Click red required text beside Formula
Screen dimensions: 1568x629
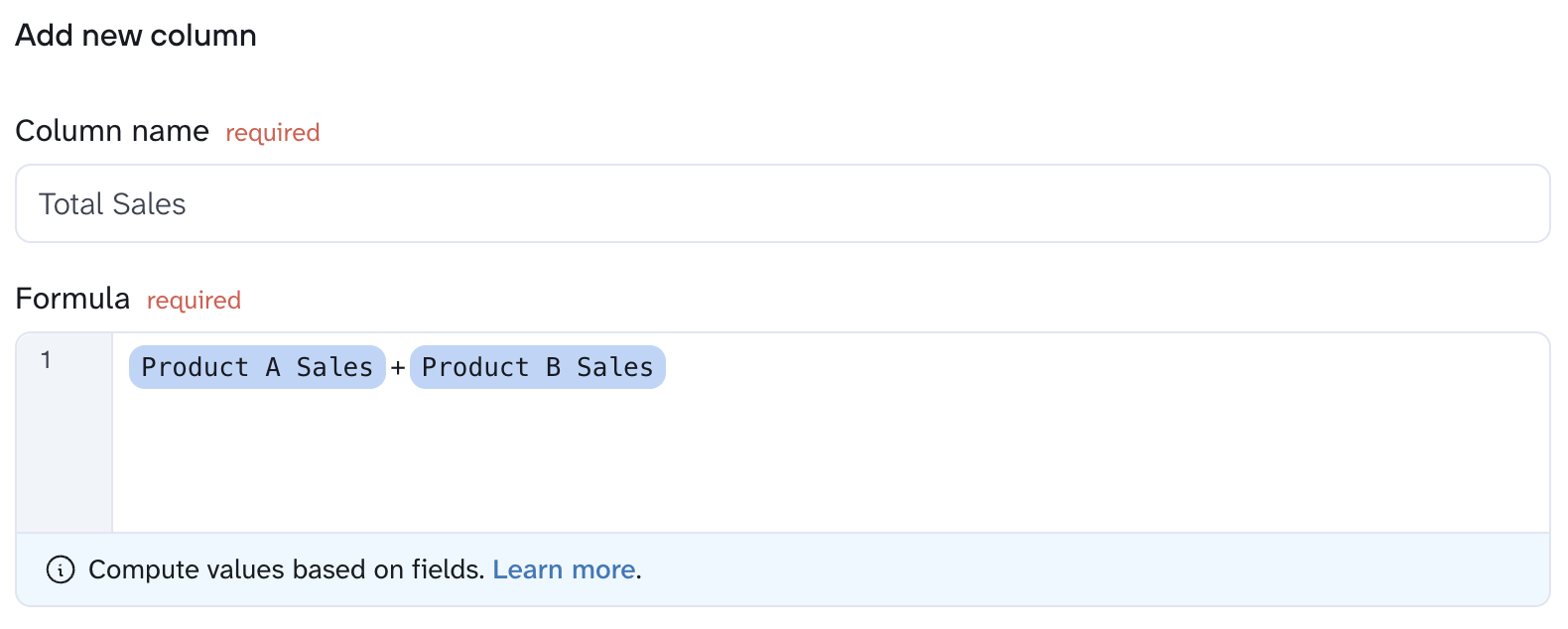[x=194, y=301]
